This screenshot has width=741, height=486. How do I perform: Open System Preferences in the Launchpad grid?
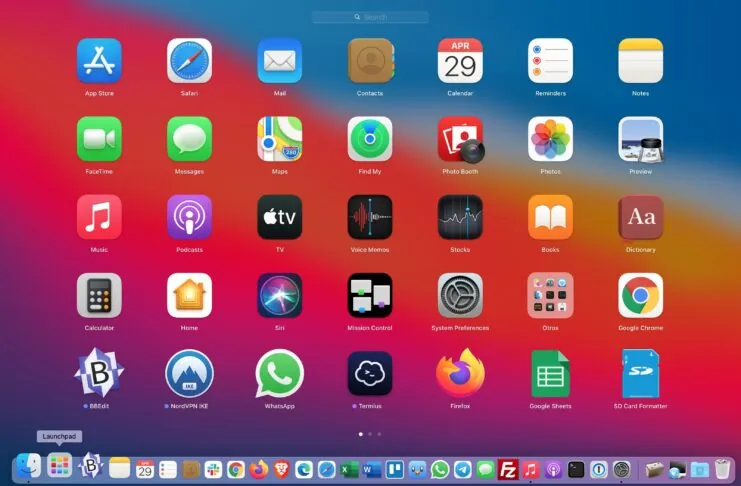point(460,295)
